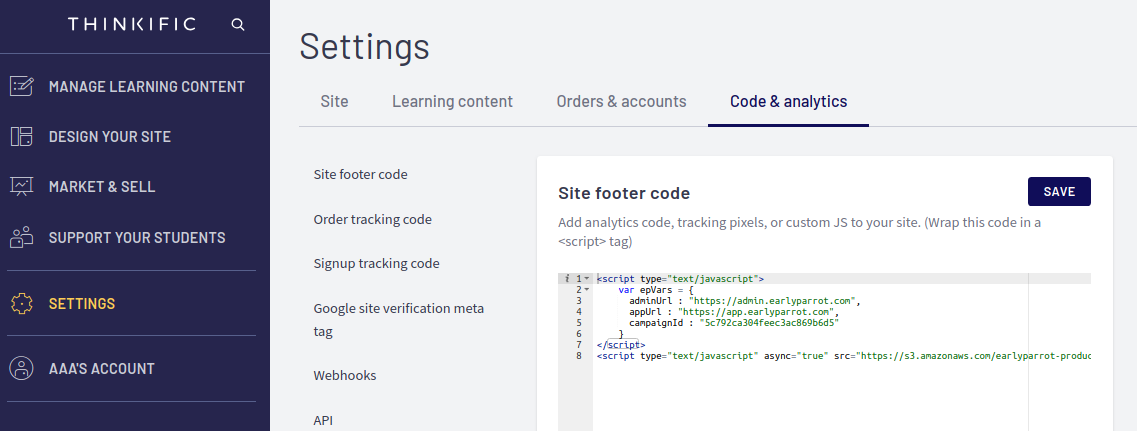The height and width of the screenshot is (431, 1137).
Task: Open Site footer code section
Action: click(360, 174)
